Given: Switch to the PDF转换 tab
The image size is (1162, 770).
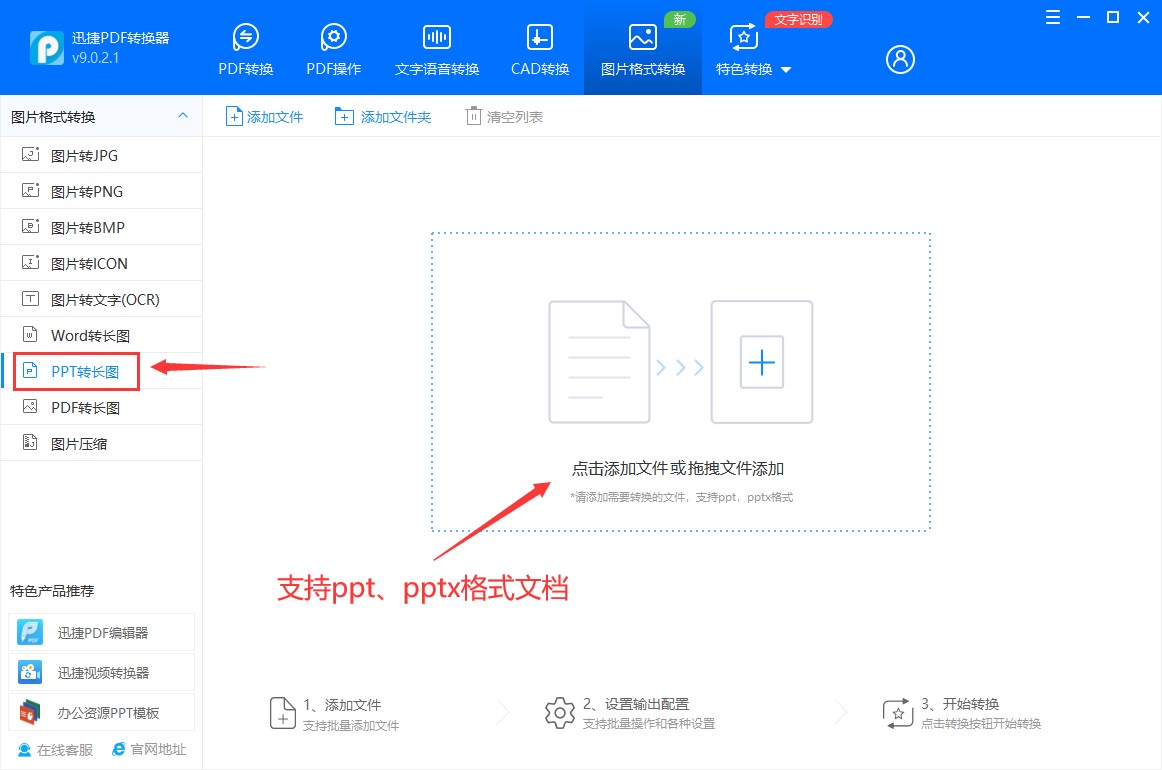Looking at the screenshot, I should tap(244, 47).
